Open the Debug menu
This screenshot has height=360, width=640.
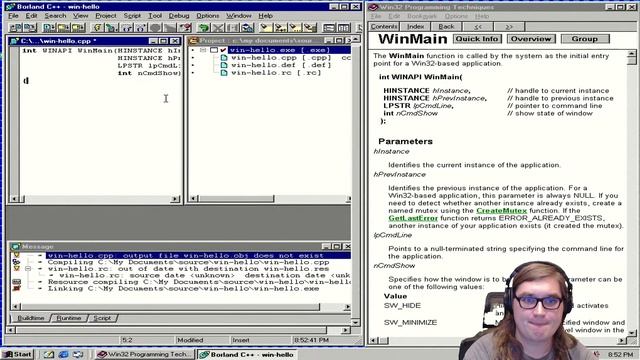(179, 16)
